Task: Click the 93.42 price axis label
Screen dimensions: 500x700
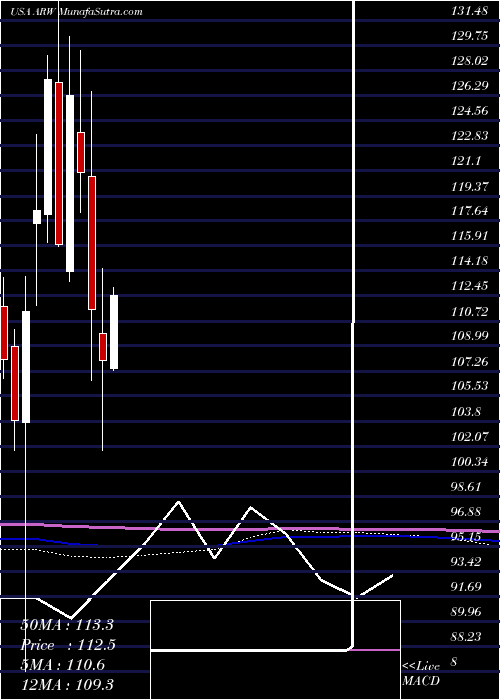Action: pyautogui.click(x=467, y=560)
